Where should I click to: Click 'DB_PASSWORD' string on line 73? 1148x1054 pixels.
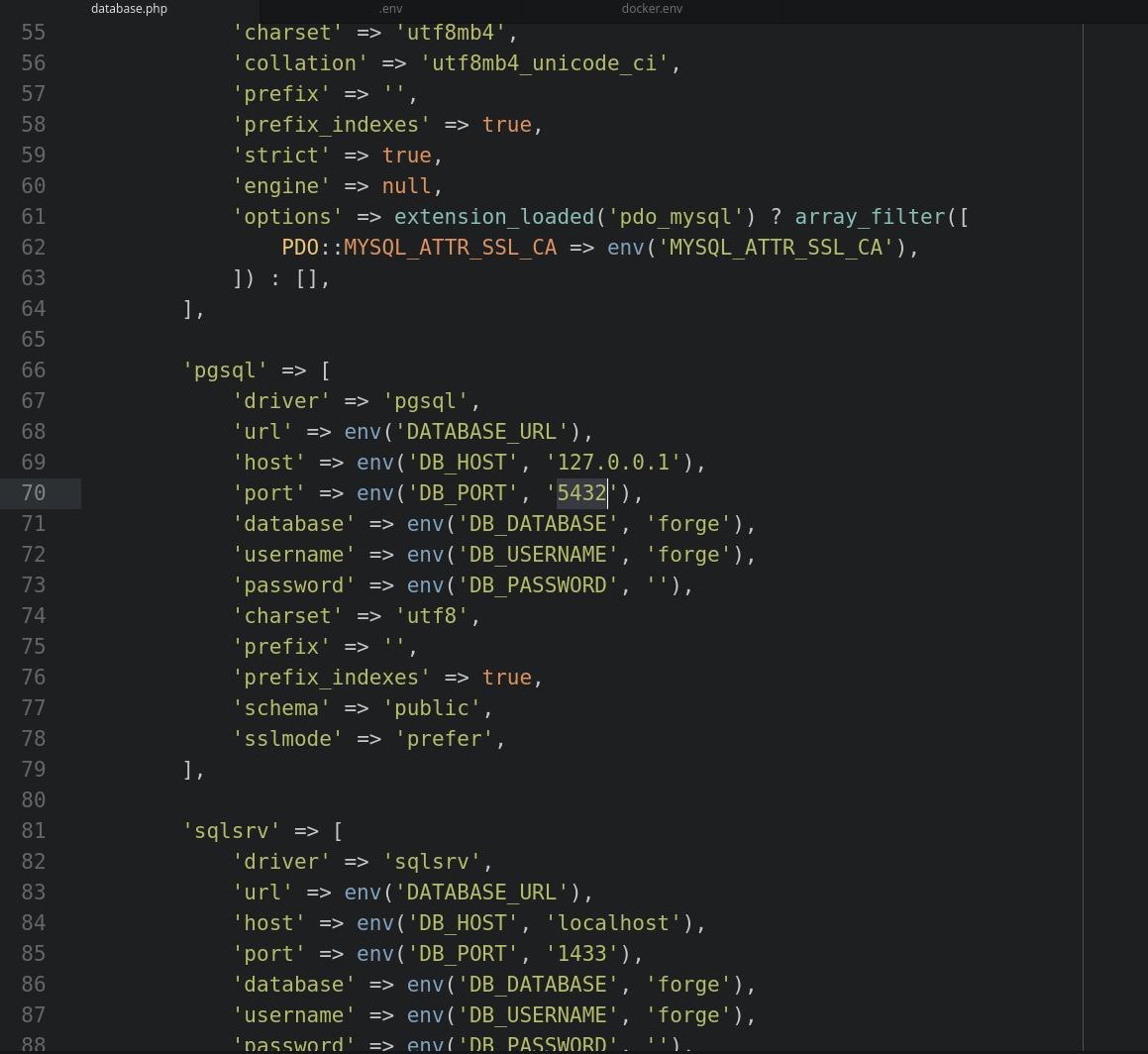point(538,585)
